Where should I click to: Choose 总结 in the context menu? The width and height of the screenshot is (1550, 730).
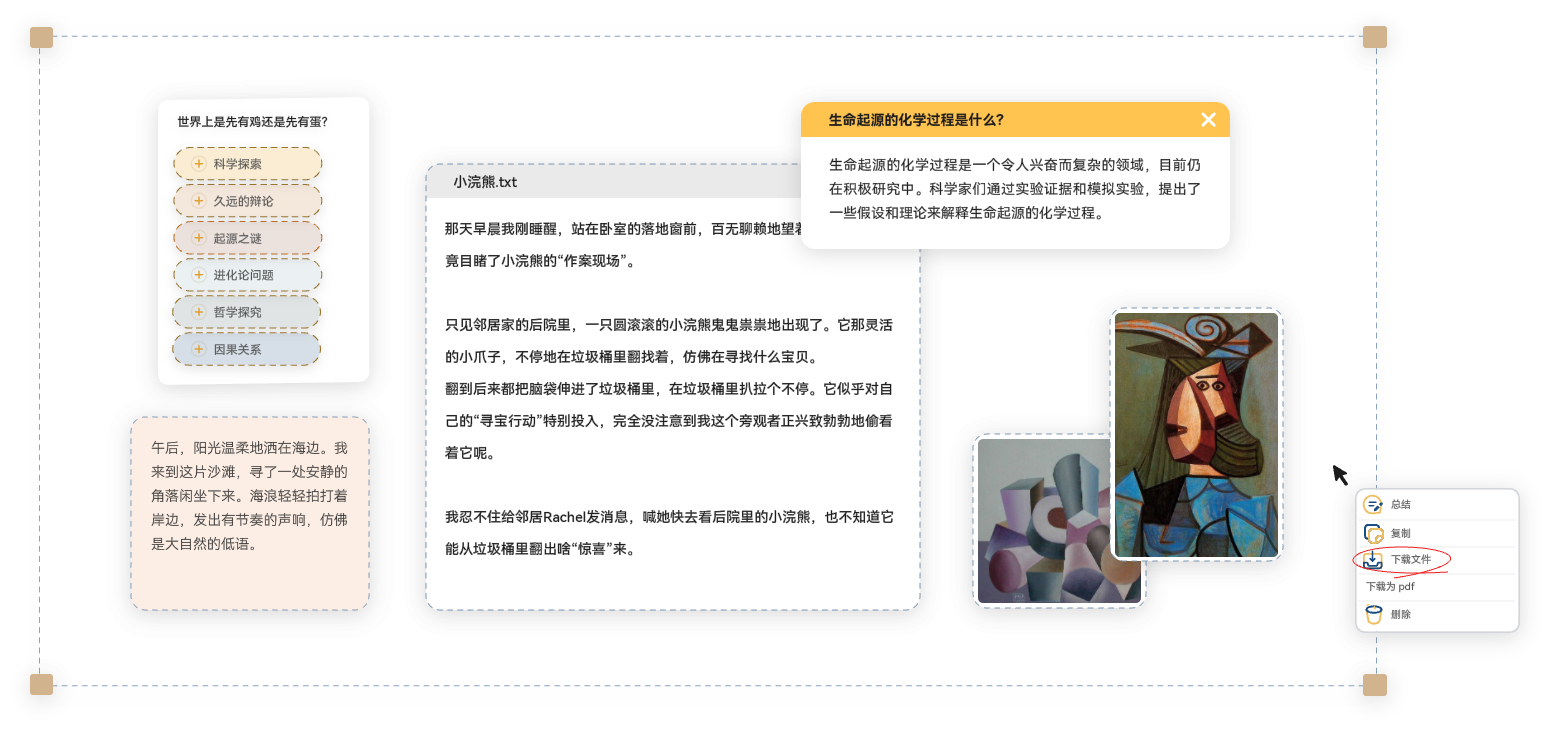pyautogui.click(x=1437, y=505)
